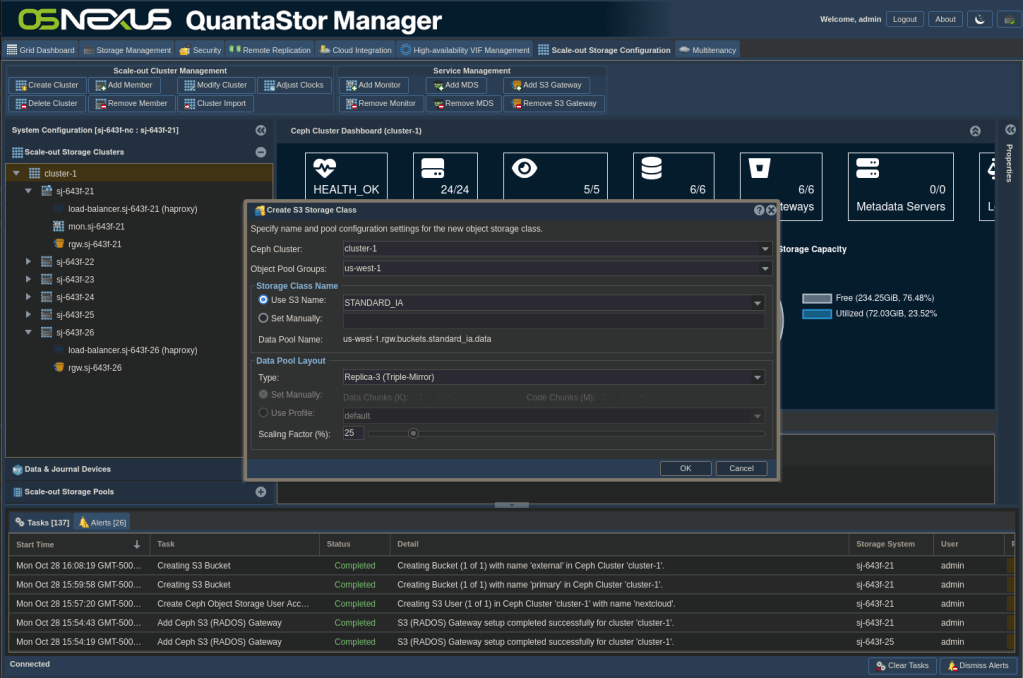The image size is (1023, 678).
Task: Click the Create Cluster toolbar icon
Action: [20, 86]
